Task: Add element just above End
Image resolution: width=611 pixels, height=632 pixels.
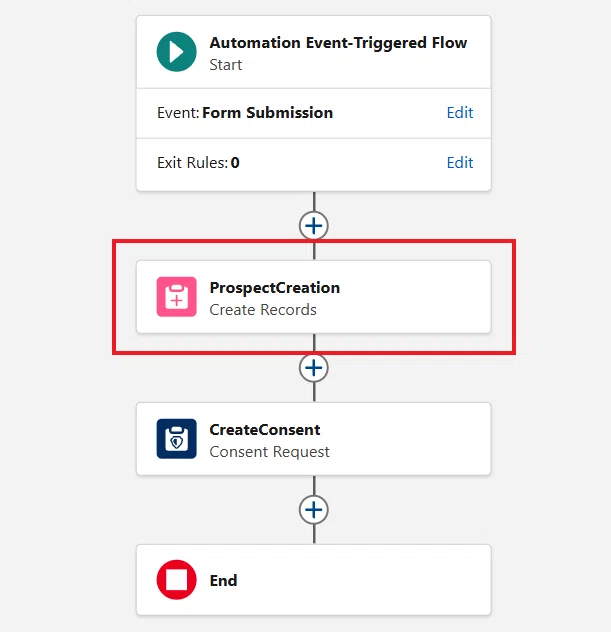Action: point(314,510)
